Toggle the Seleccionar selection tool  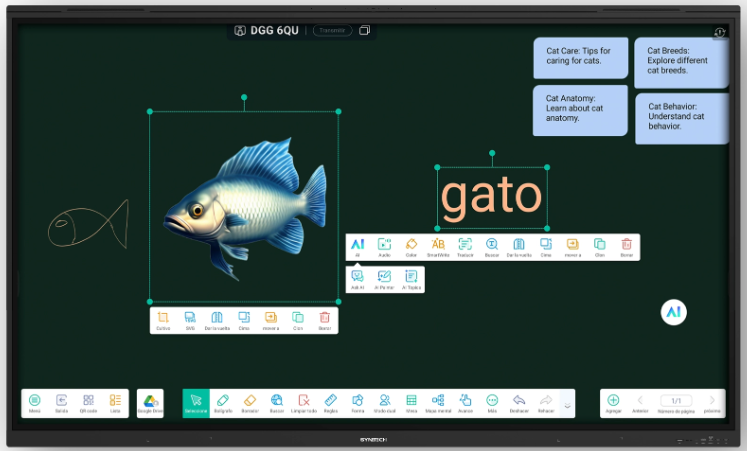(196, 402)
